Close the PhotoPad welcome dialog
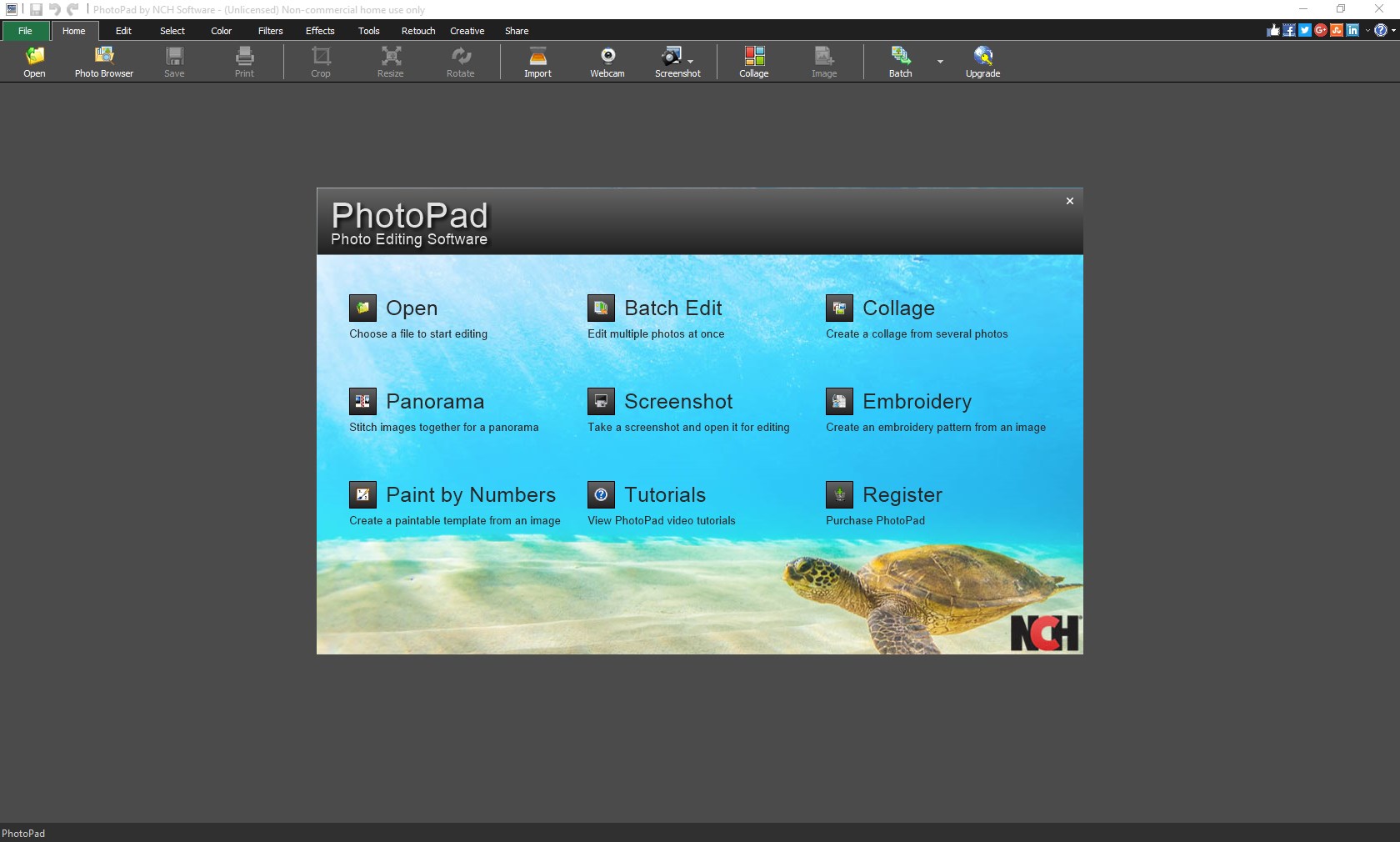 (1069, 201)
